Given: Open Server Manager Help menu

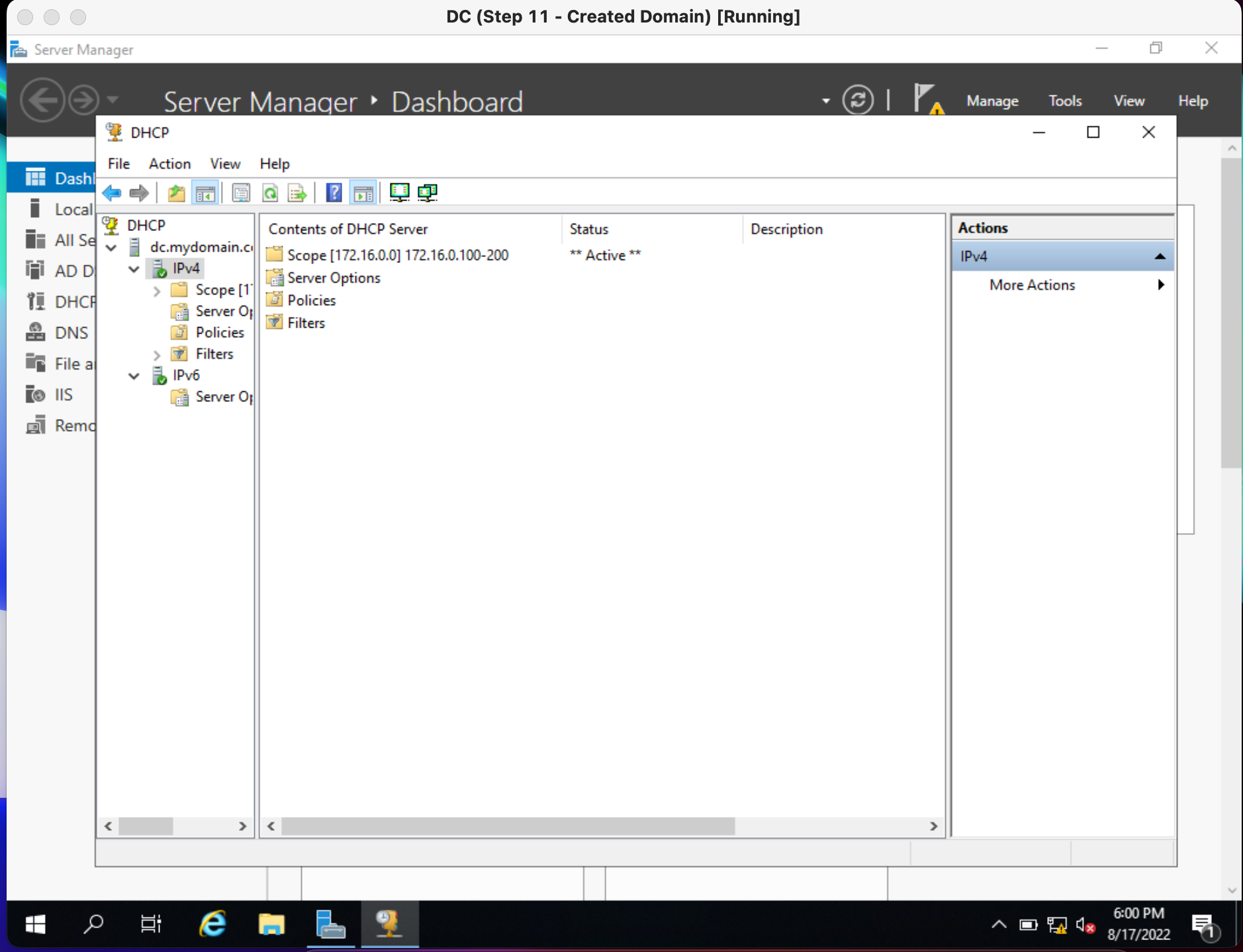Looking at the screenshot, I should click(1193, 101).
